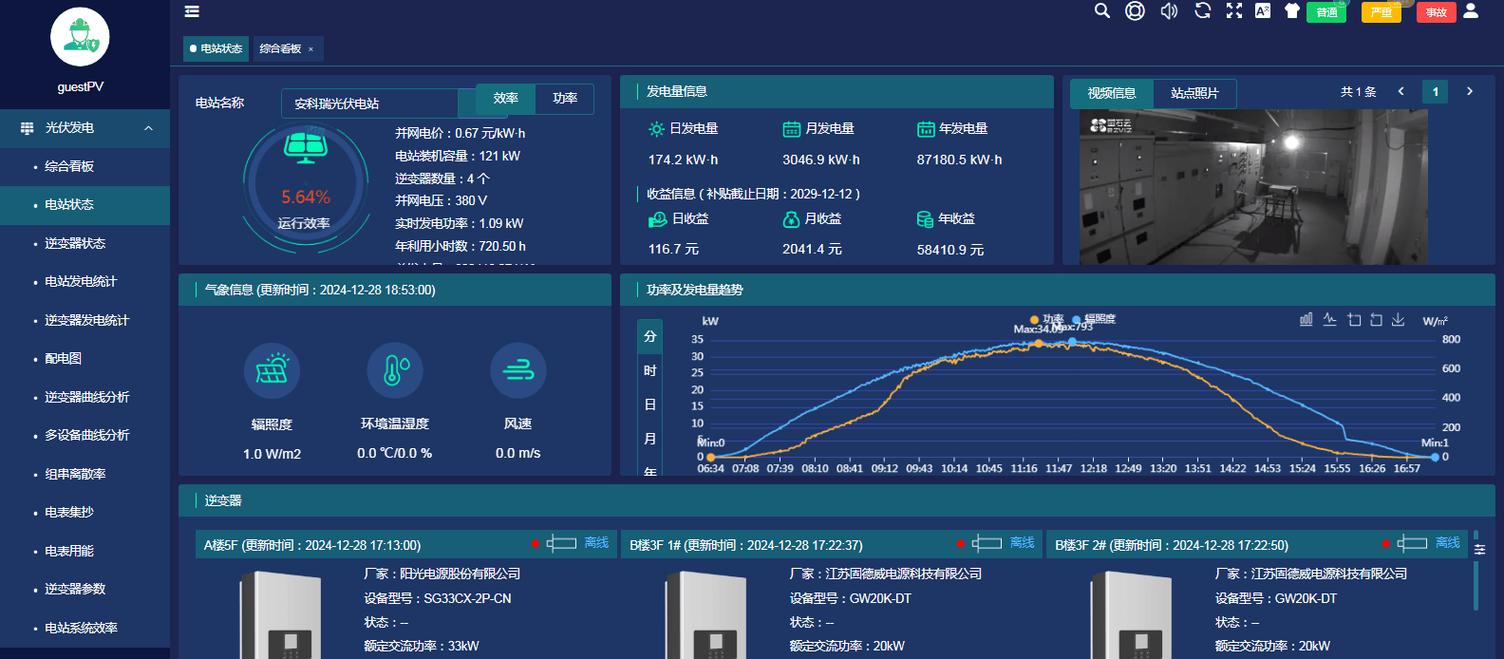Screen dimensions: 1504x659
Task: Open 电站系统效率 in sidebar
Action: coord(85,628)
